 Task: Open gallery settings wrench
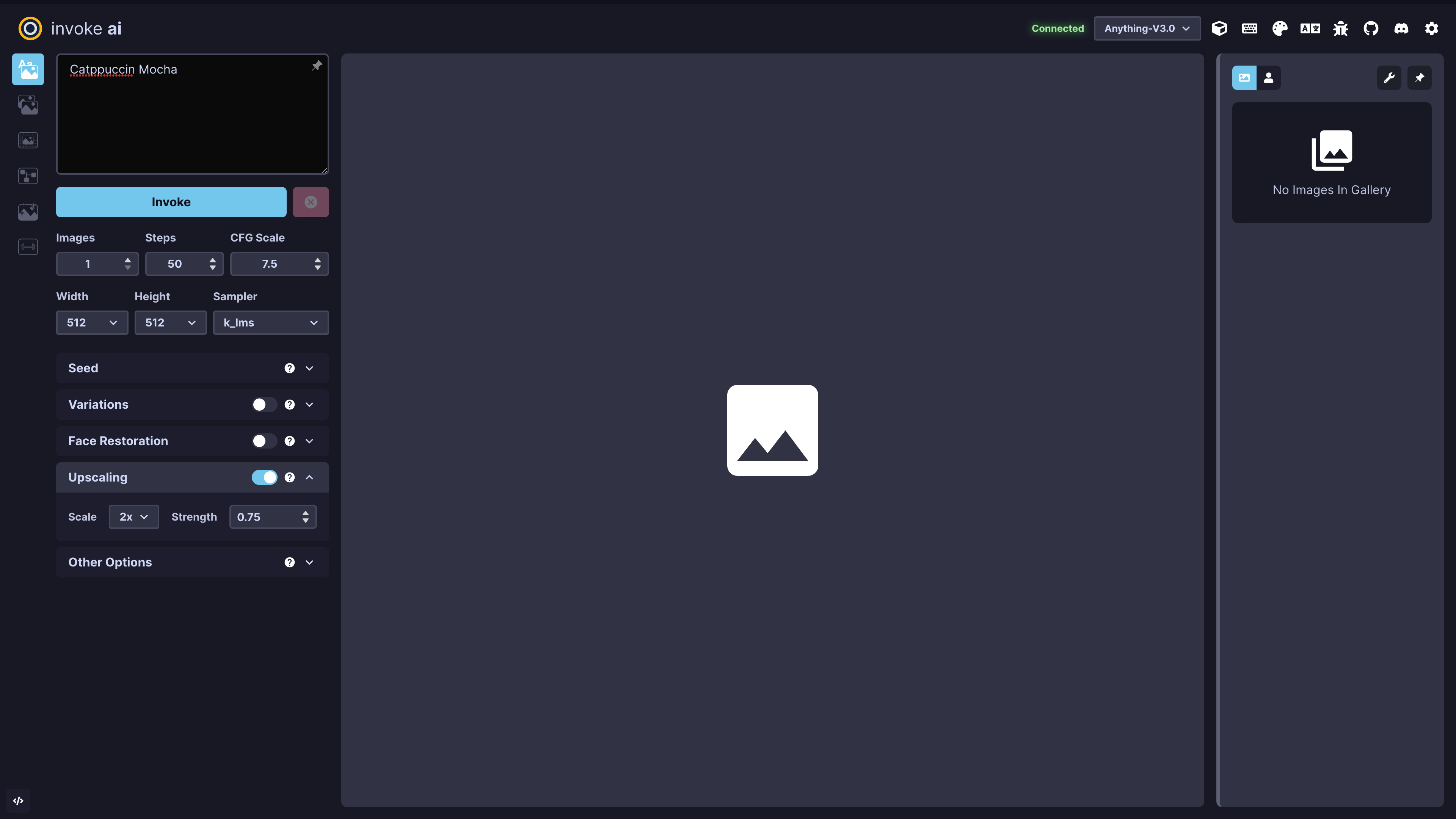(1389, 78)
